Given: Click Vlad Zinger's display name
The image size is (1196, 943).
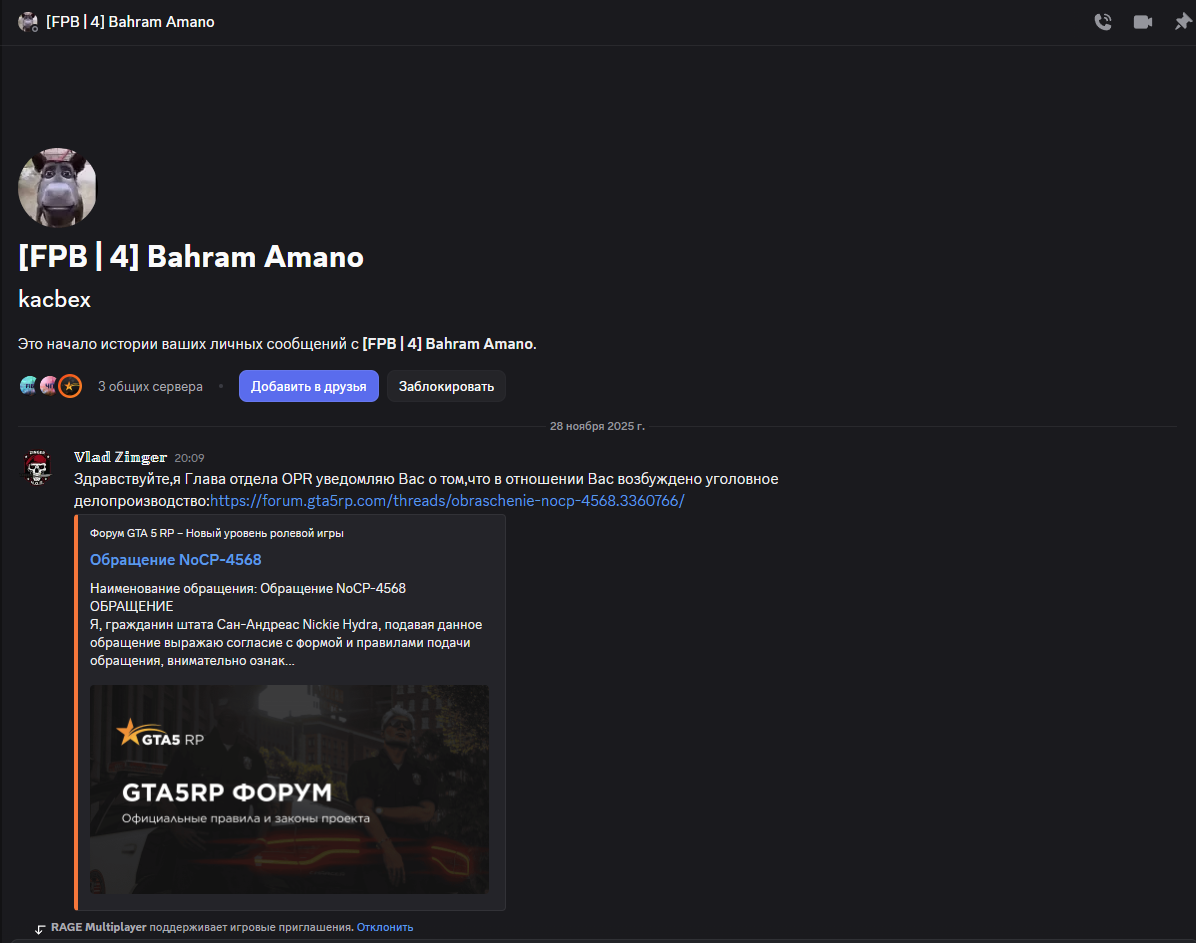Looking at the screenshot, I should (x=120, y=457).
